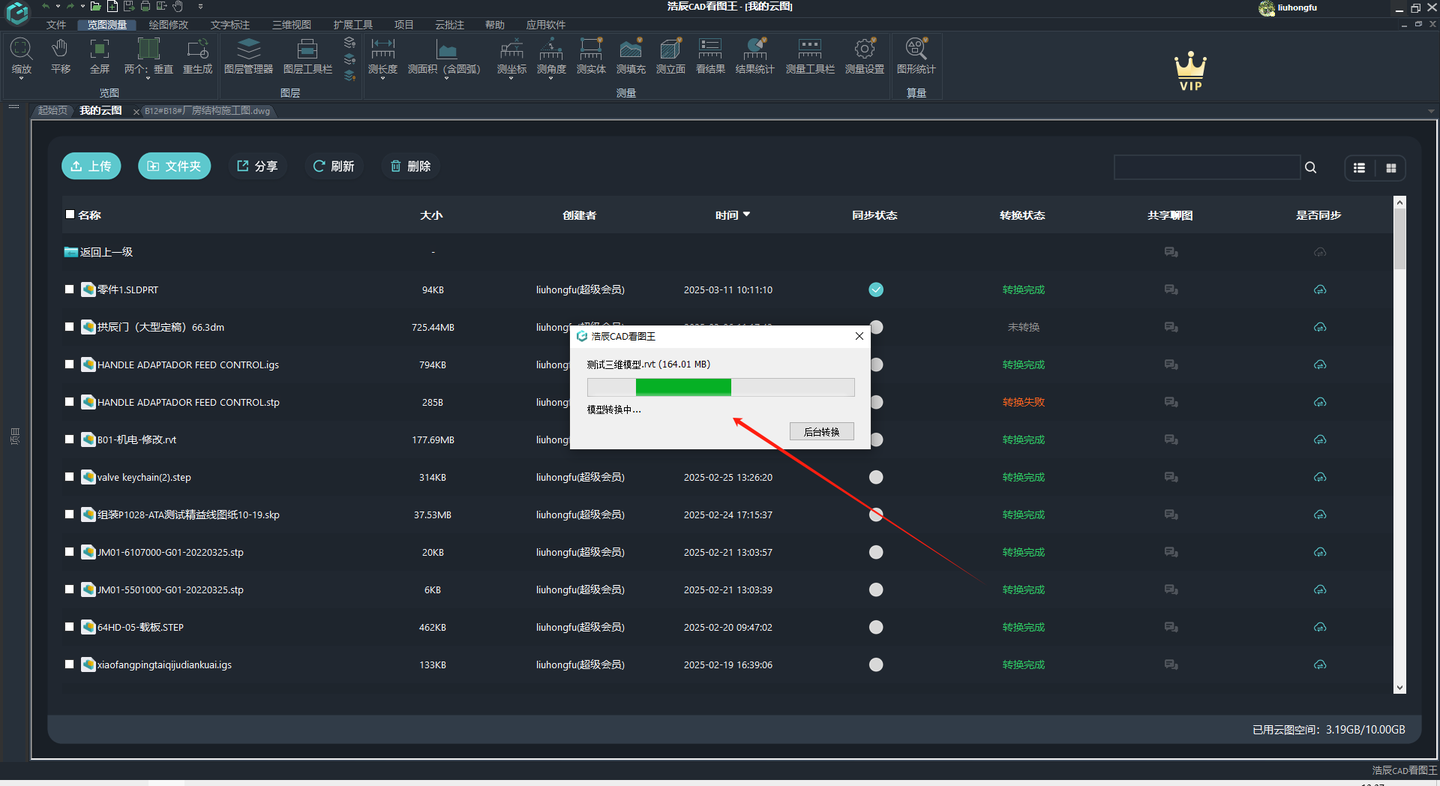Open the 文件 menu
The height and width of the screenshot is (786, 1440).
point(57,25)
